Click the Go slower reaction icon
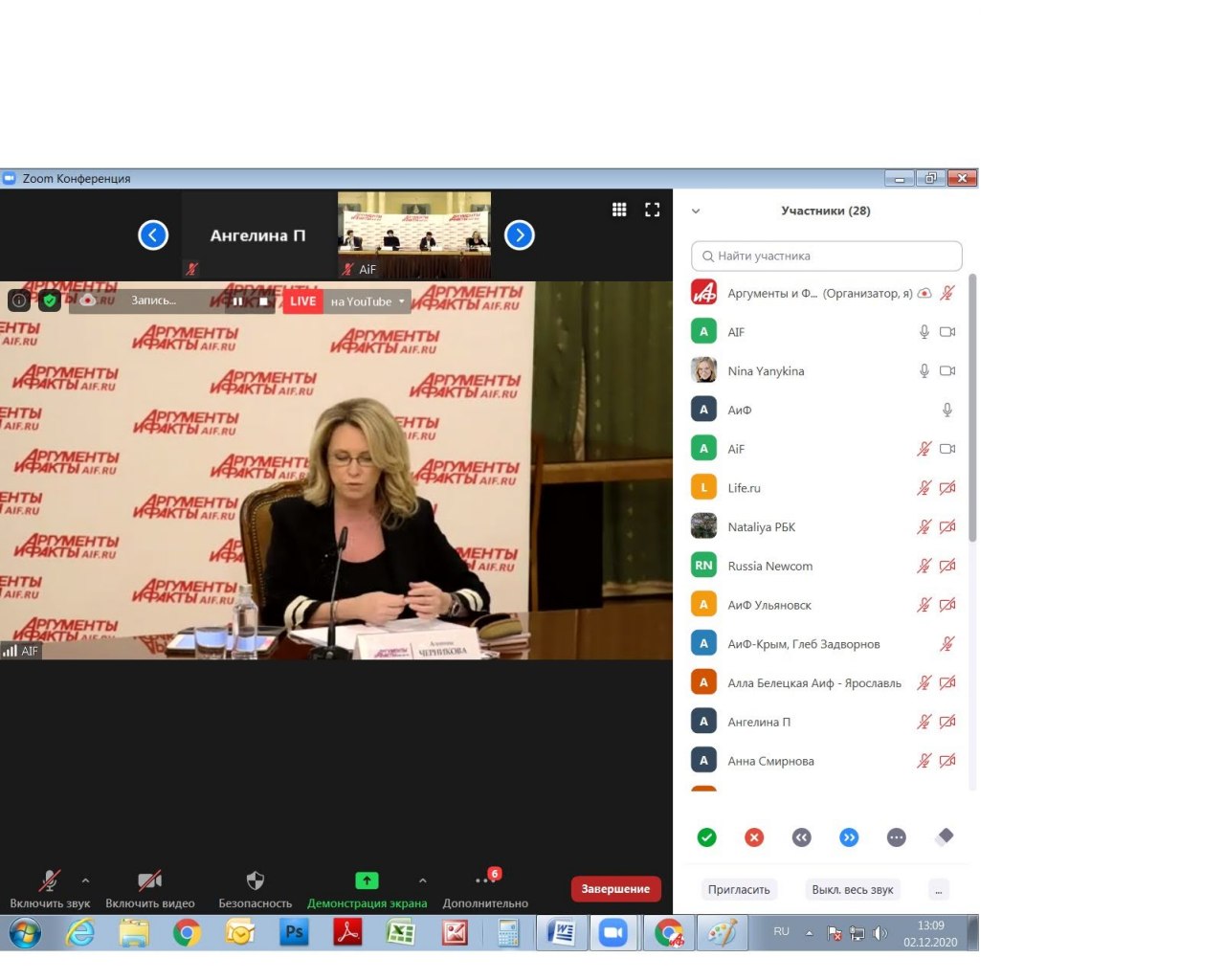This screenshot has width=1225, height=980. [802, 837]
